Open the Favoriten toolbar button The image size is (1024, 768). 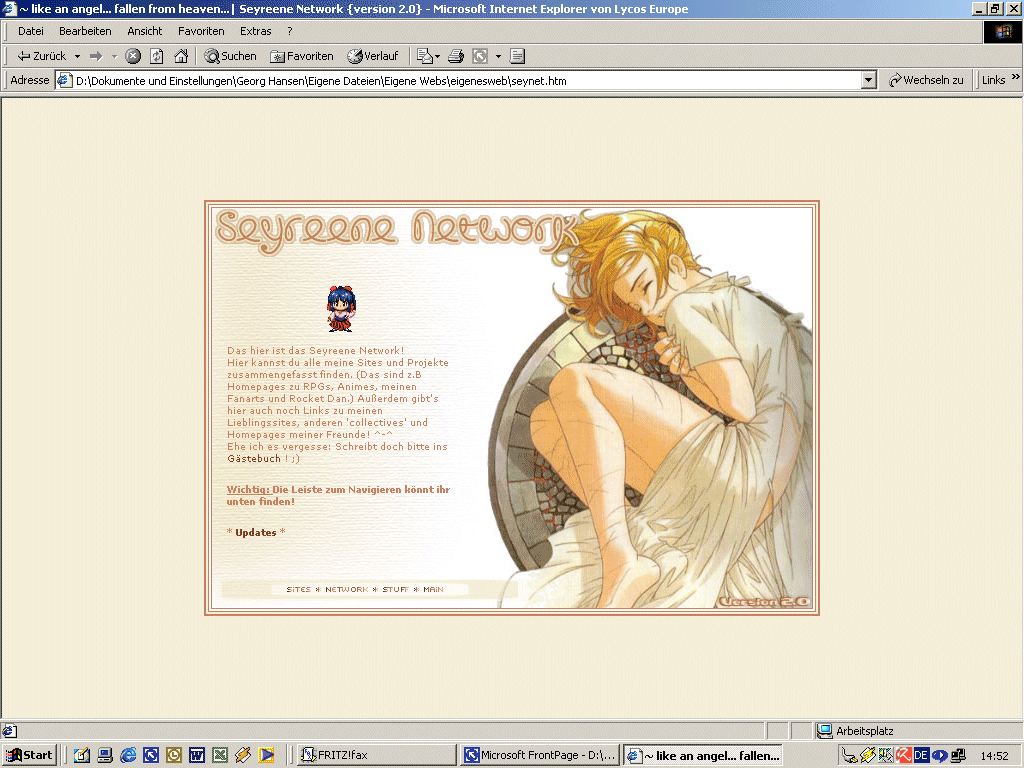[x=302, y=56]
